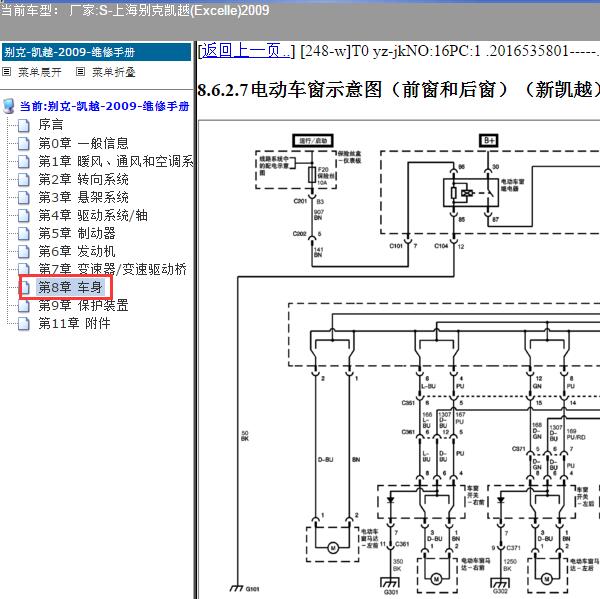Open 第1章 暖风、通风和空调系统
This screenshot has width=600, height=599.
tap(116, 161)
